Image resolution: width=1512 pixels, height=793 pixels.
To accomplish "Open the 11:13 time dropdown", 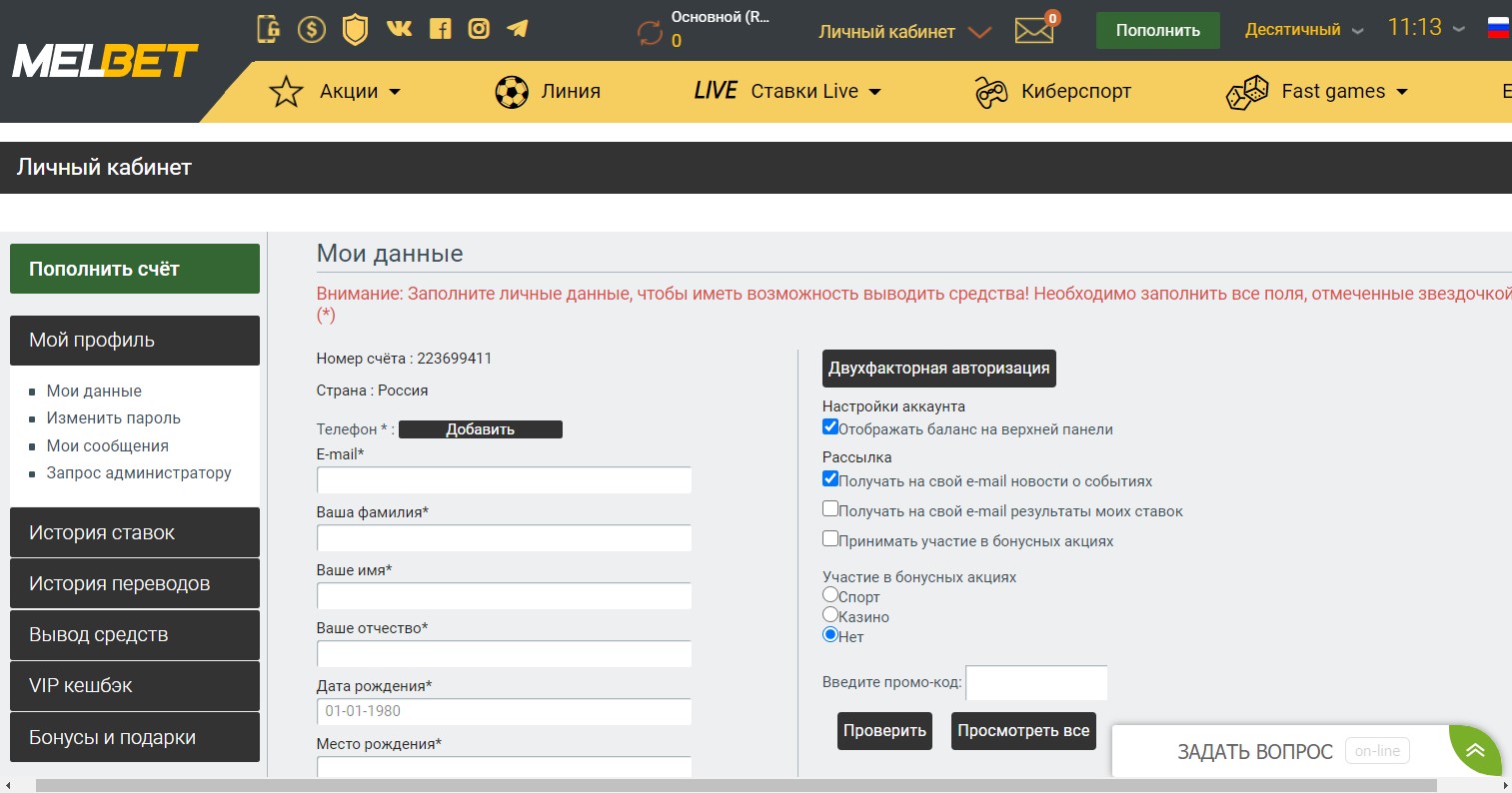I will pyautogui.click(x=1426, y=28).
